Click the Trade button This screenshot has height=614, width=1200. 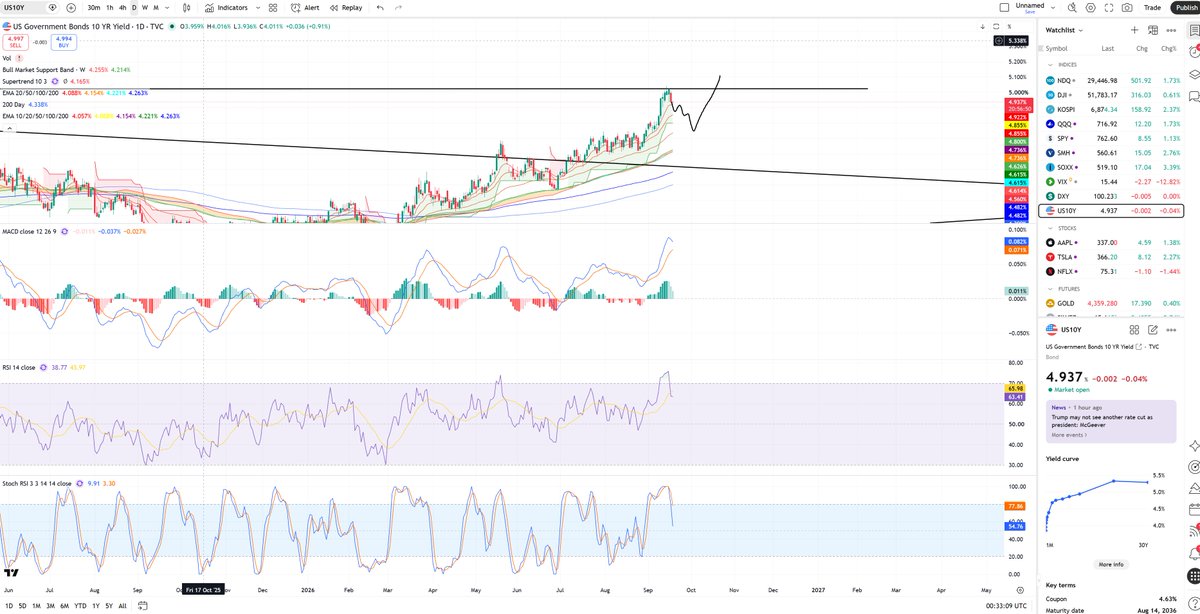(1152, 7)
